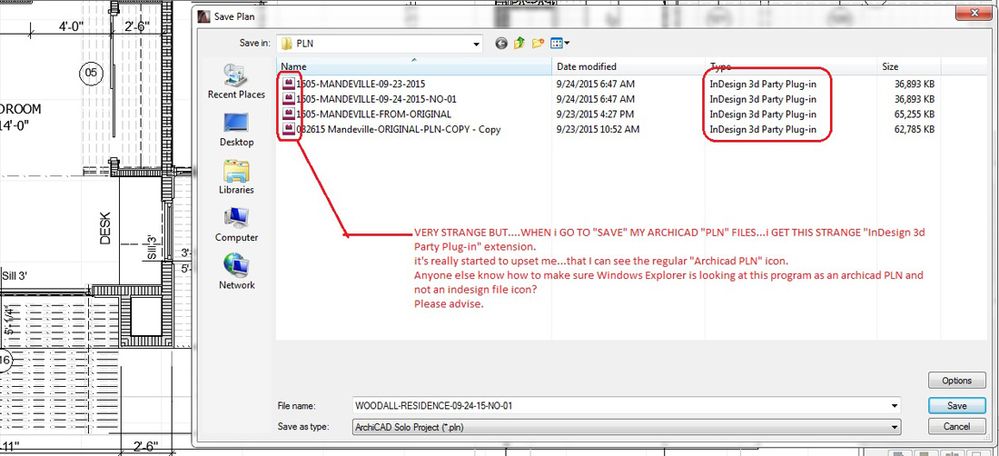Open the View Menu icon in toolbar
The image size is (999, 456).
pyautogui.click(x=557, y=43)
